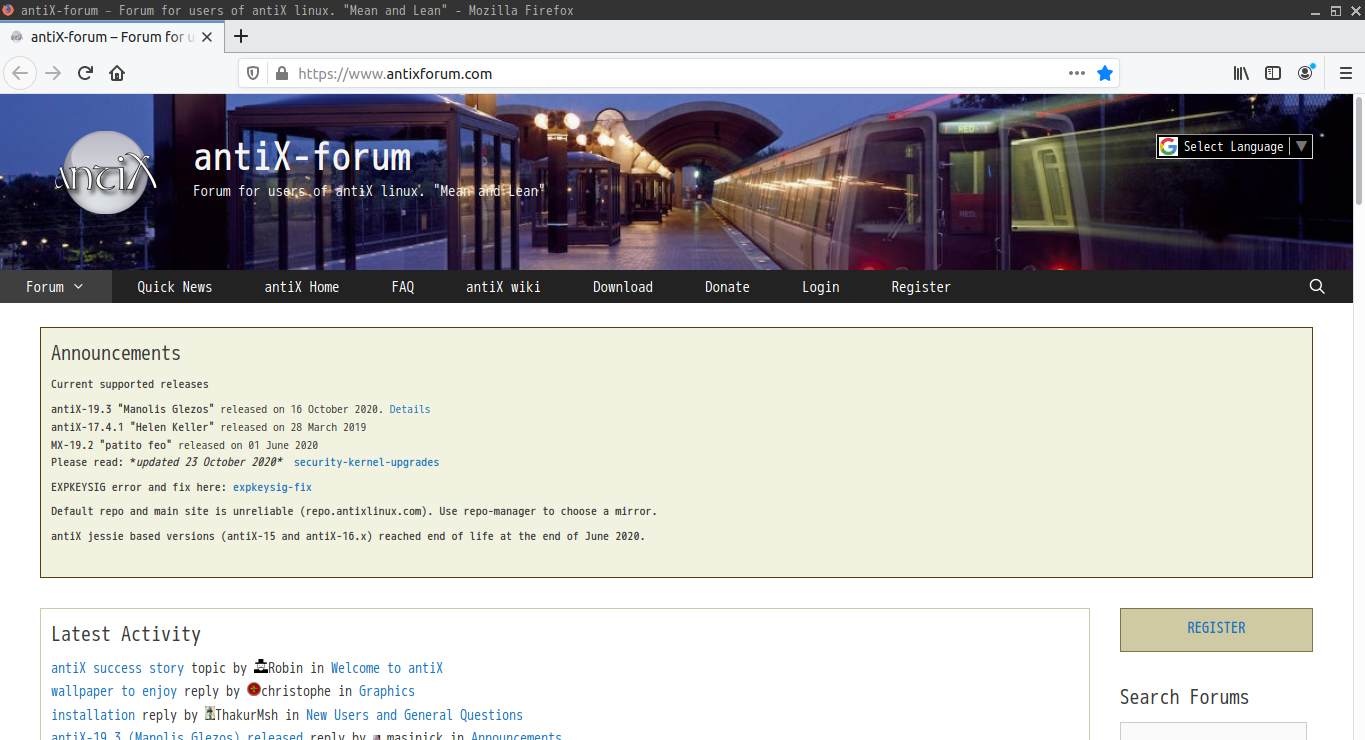Click christophe's avatar icon
Screen dimensions: 1365x740
tap(254, 689)
